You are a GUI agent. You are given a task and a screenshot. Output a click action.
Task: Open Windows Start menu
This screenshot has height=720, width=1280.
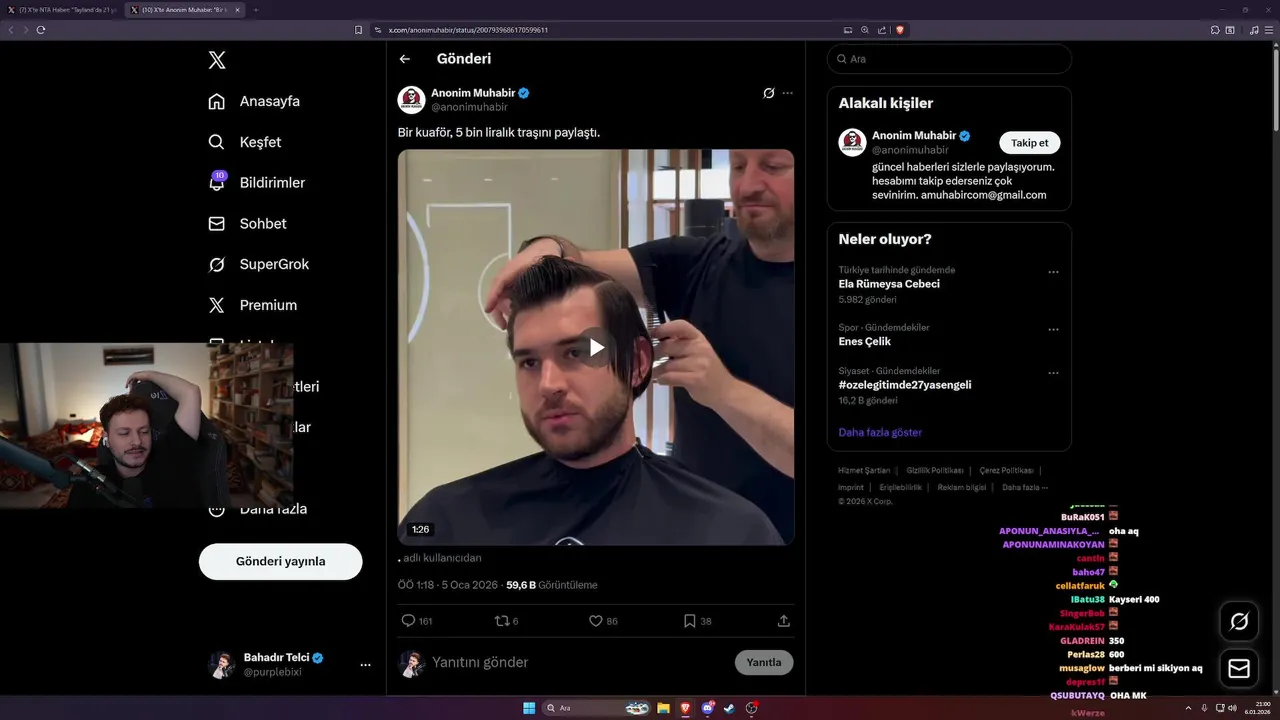pos(529,708)
